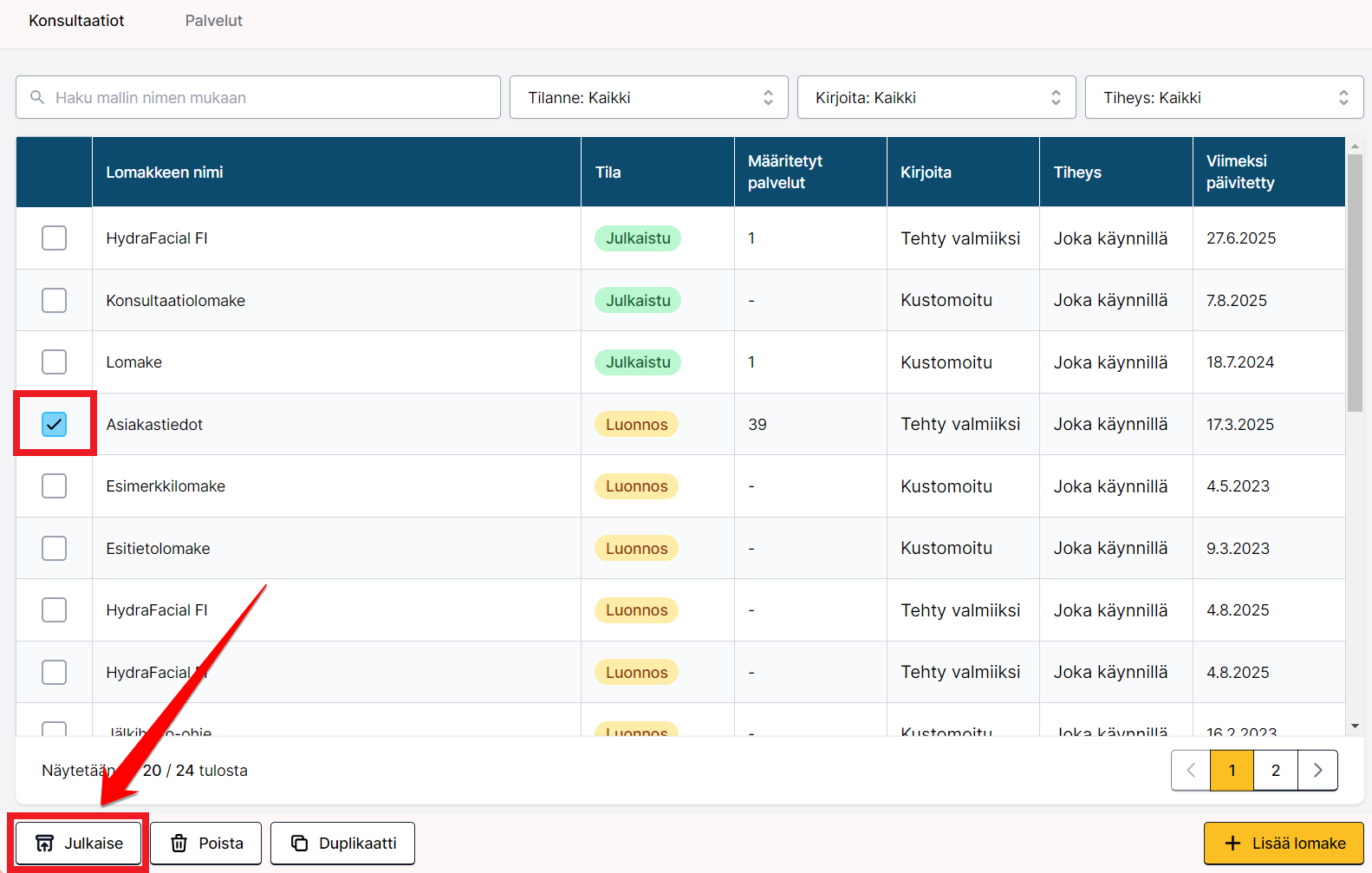Click the Poista button
Screen dimensions: 1372x873
click(x=206, y=844)
